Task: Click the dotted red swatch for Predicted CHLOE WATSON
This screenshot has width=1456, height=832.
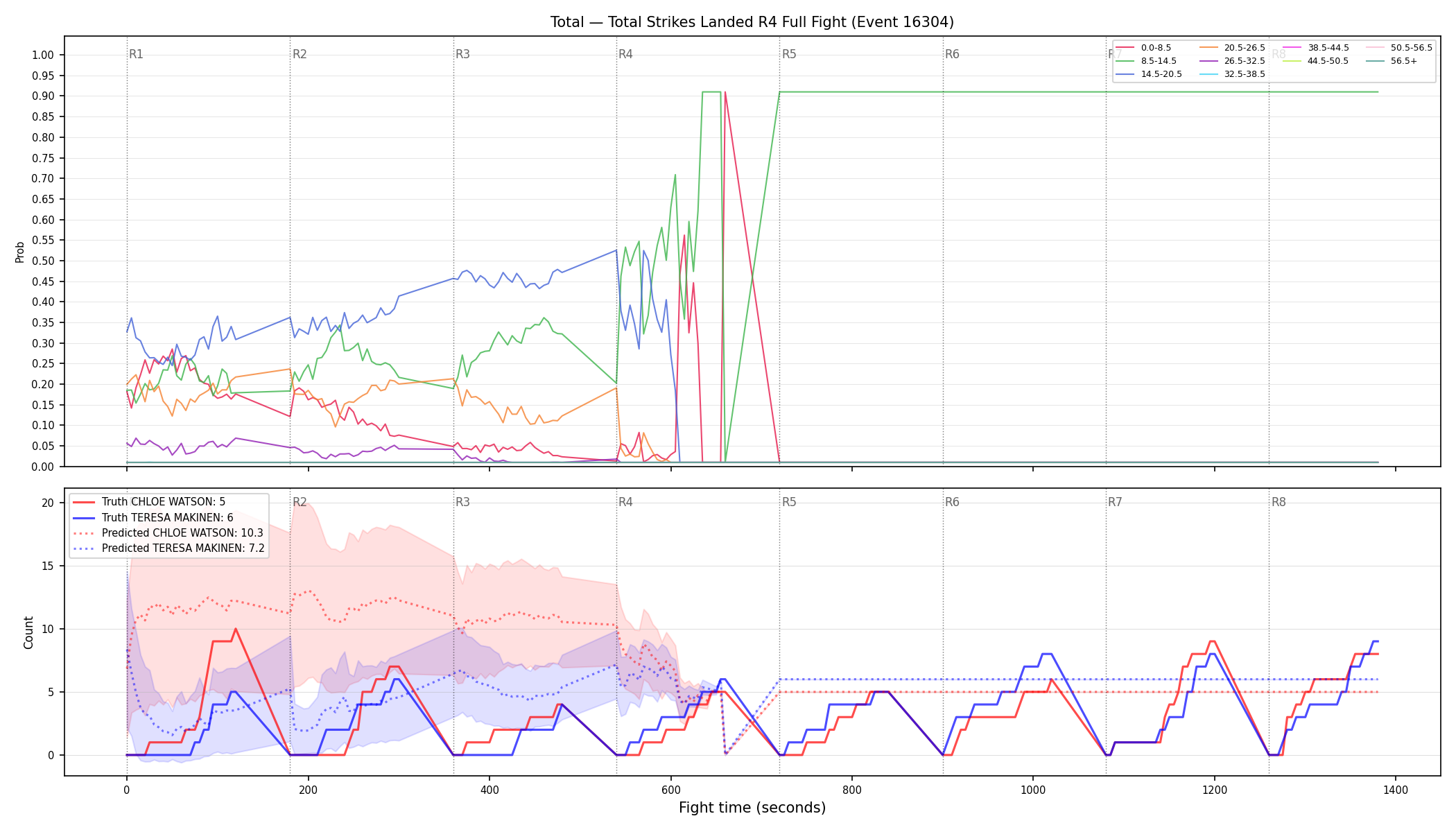Action: [x=85, y=533]
